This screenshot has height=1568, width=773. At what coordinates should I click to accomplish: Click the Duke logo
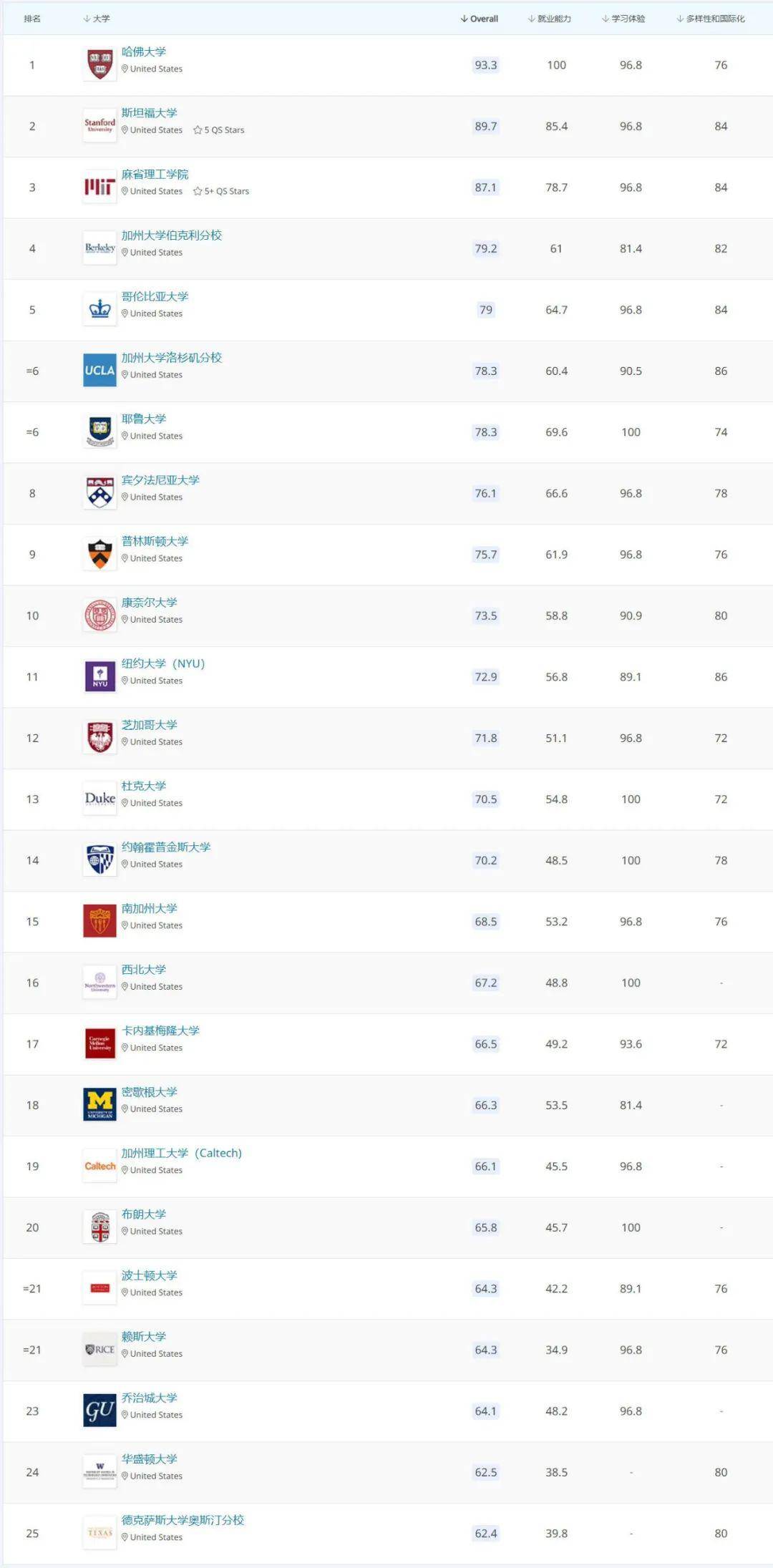(99, 799)
